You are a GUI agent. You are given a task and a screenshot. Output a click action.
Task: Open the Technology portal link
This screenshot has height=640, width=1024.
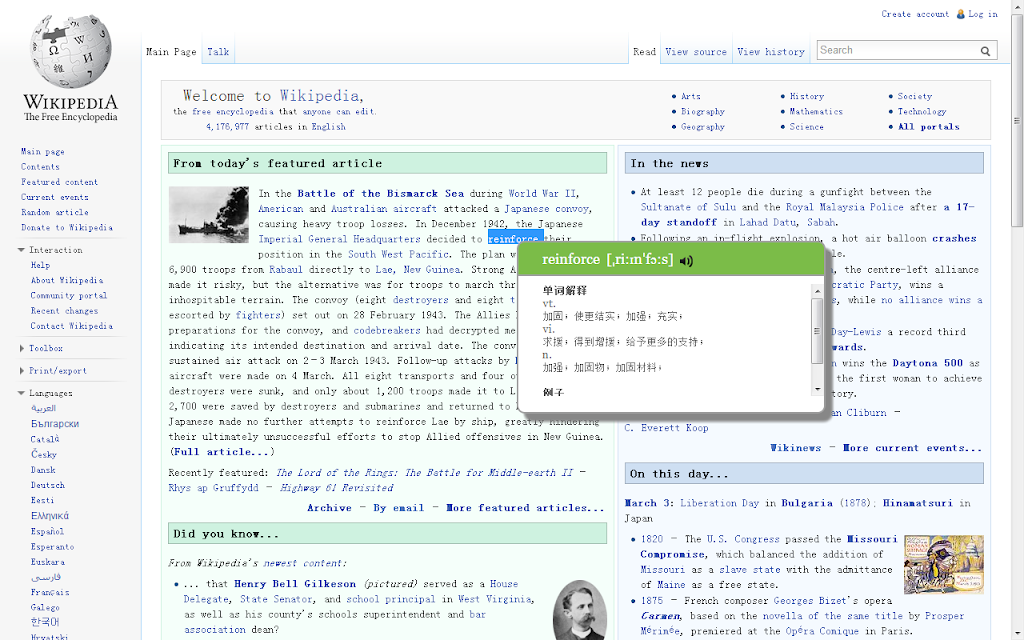click(x=921, y=112)
